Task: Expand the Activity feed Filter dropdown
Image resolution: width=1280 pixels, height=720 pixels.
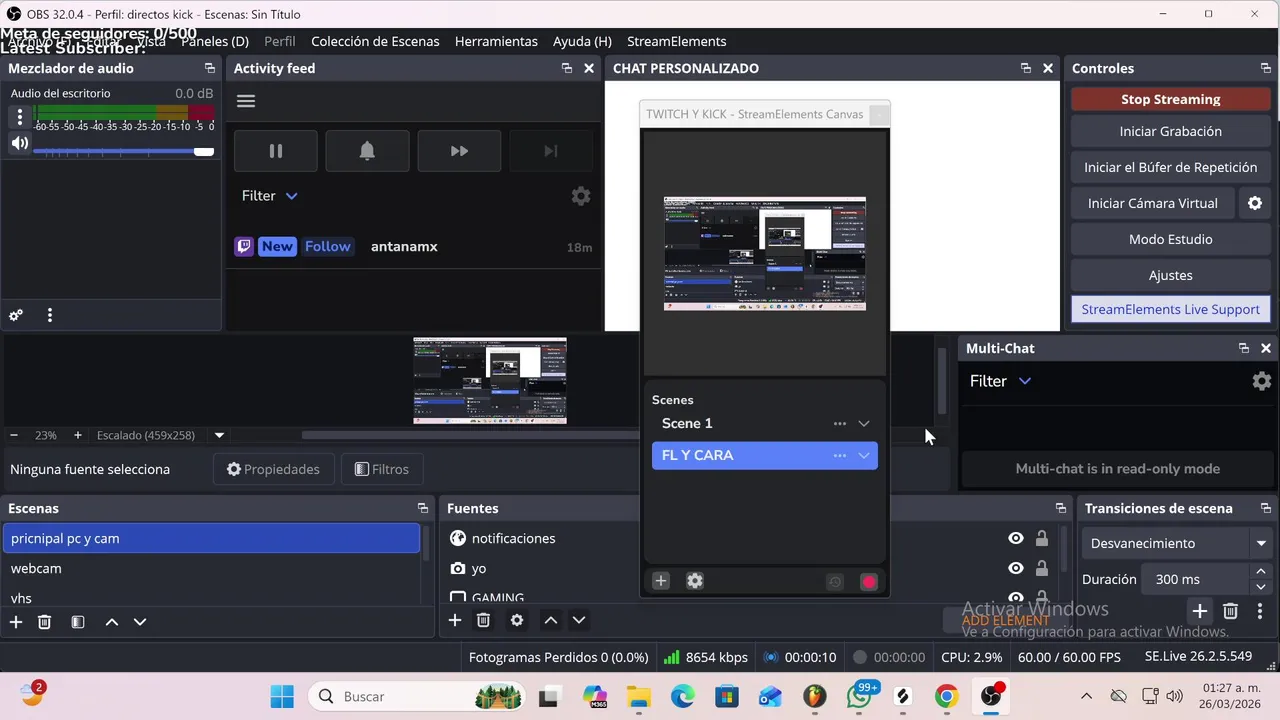Action: click(292, 196)
